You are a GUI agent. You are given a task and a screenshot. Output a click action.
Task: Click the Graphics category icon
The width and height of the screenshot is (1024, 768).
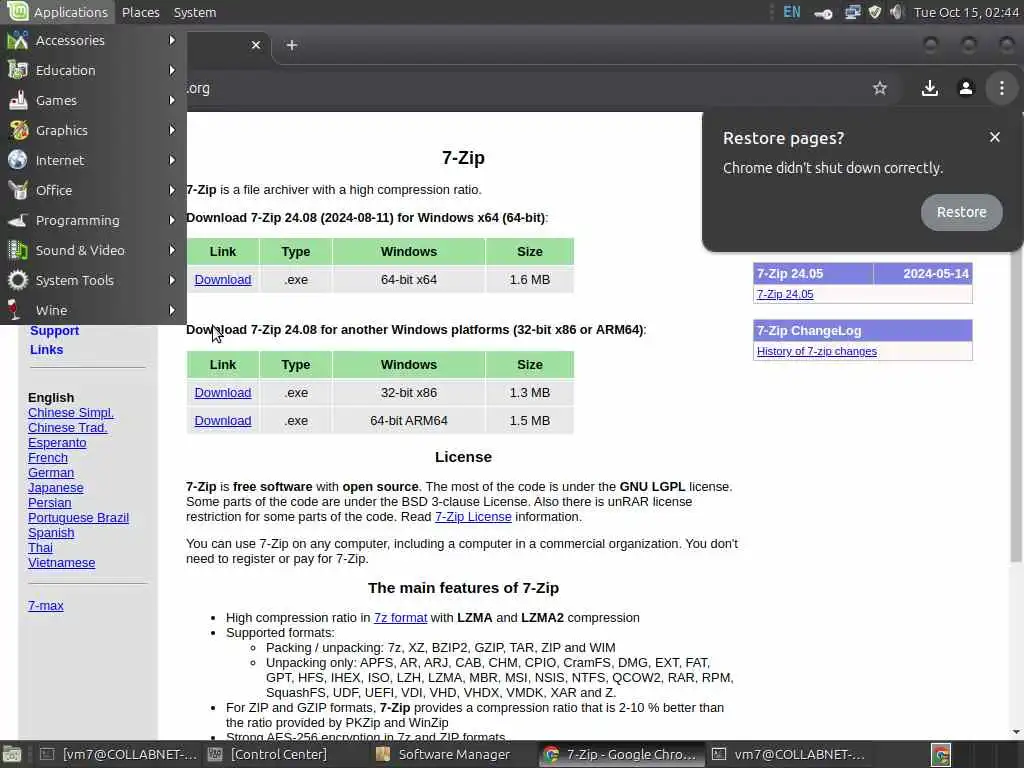pos(18,131)
